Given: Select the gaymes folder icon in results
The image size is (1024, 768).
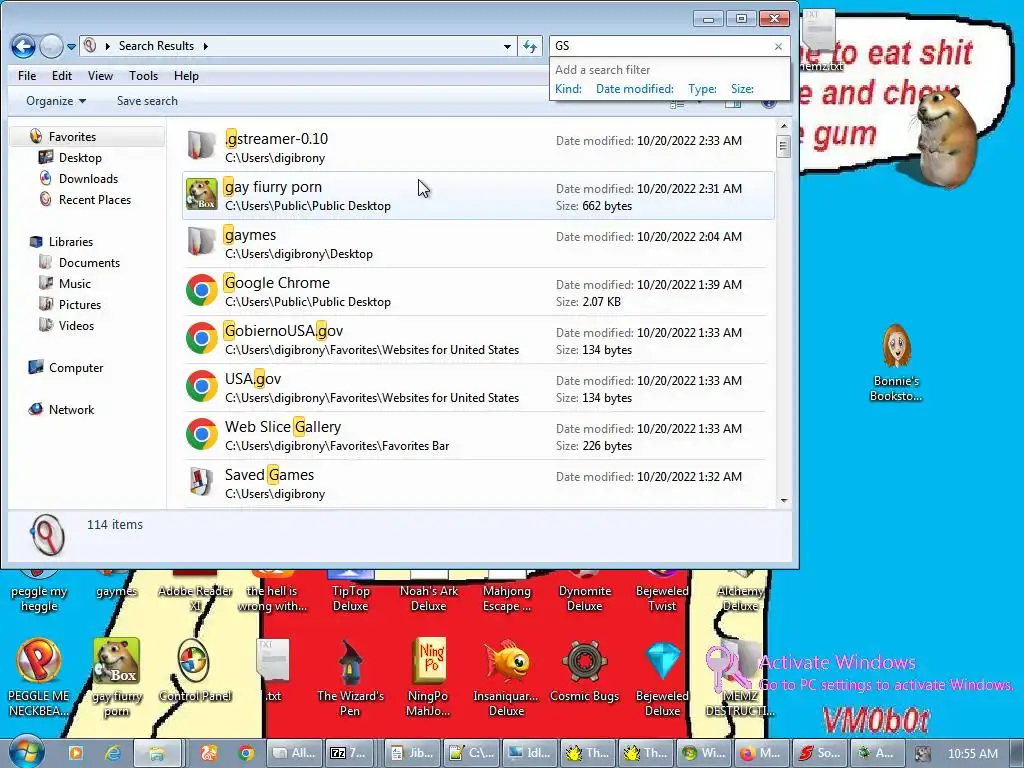Looking at the screenshot, I should (x=201, y=242).
